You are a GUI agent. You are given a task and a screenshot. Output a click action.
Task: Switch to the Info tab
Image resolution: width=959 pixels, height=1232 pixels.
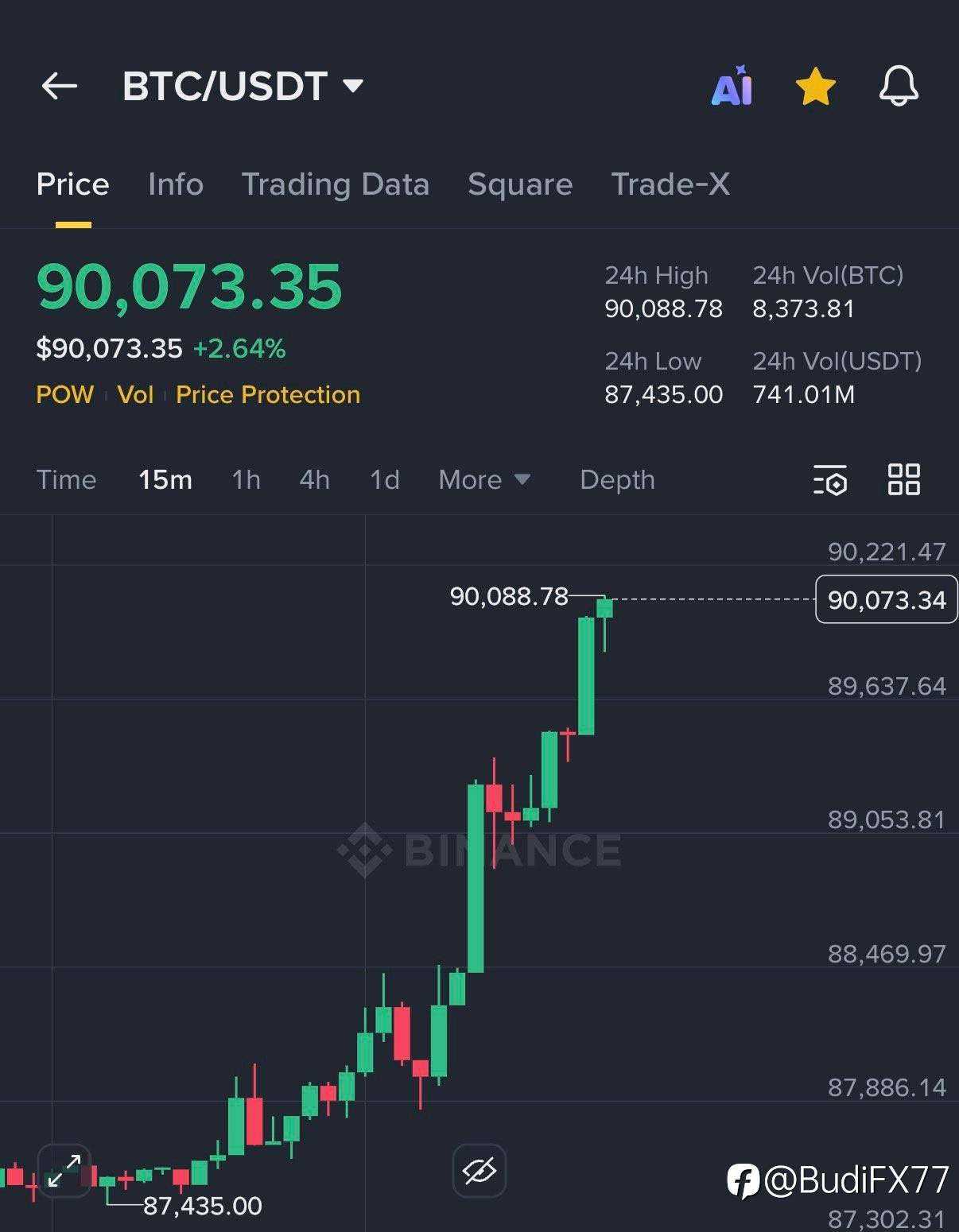click(176, 184)
